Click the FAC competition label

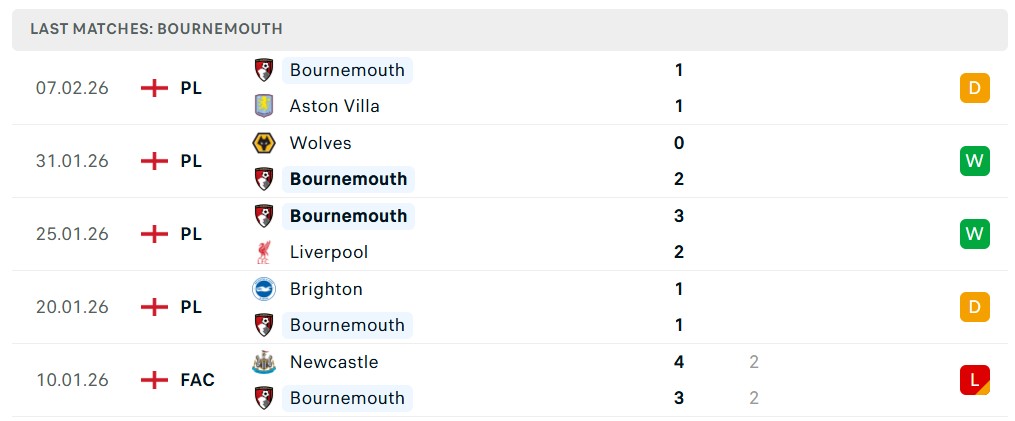(197, 380)
